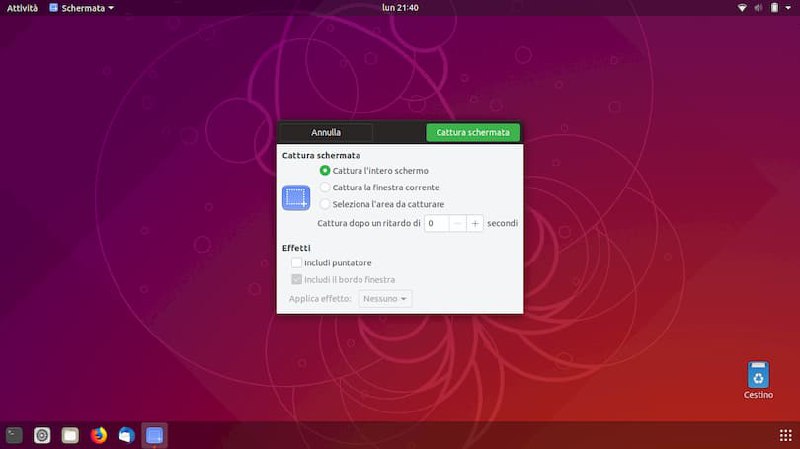This screenshot has height=449, width=800.
Task: Cancel with the Annulla button
Action: pos(326,132)
